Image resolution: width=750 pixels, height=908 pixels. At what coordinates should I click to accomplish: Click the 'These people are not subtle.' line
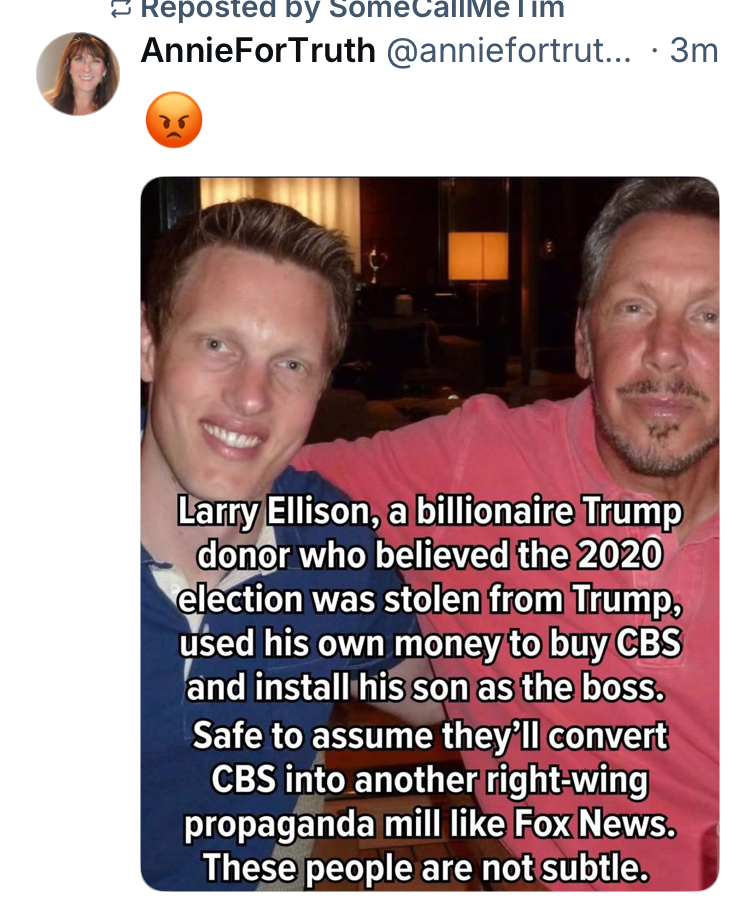(x=426, y=867)
